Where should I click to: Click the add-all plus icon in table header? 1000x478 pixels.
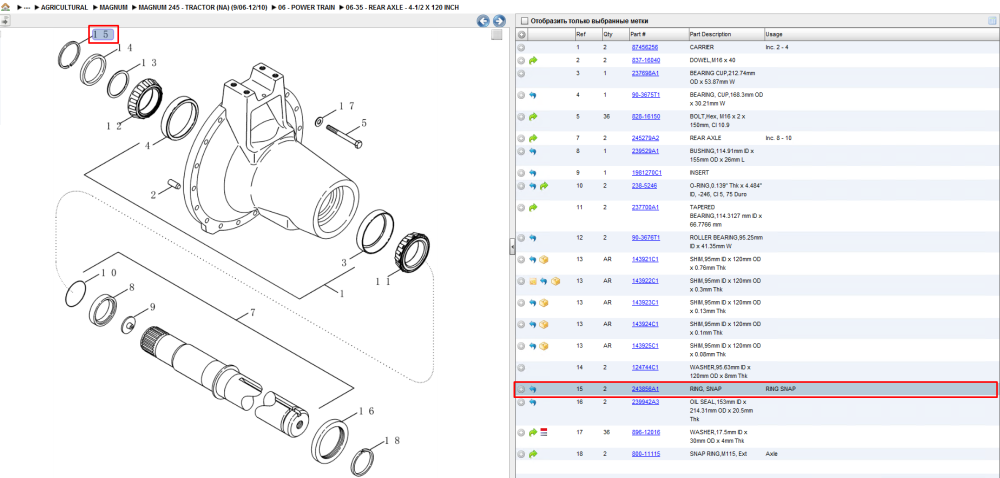(x=521, y=34)
